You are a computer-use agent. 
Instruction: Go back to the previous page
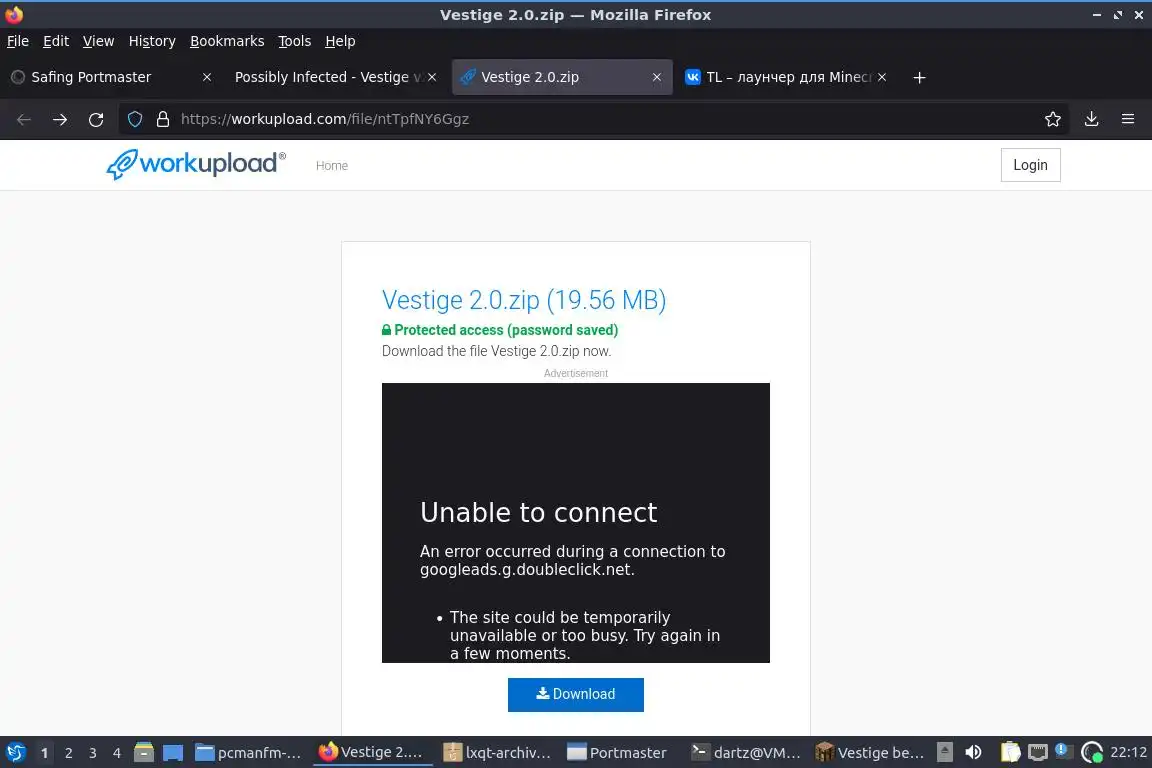(24, 119)
